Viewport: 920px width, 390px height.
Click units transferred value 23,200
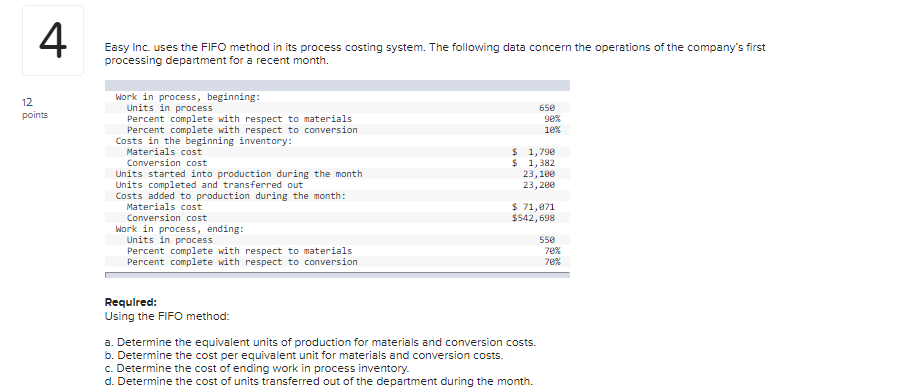click(x=539, y=185)
